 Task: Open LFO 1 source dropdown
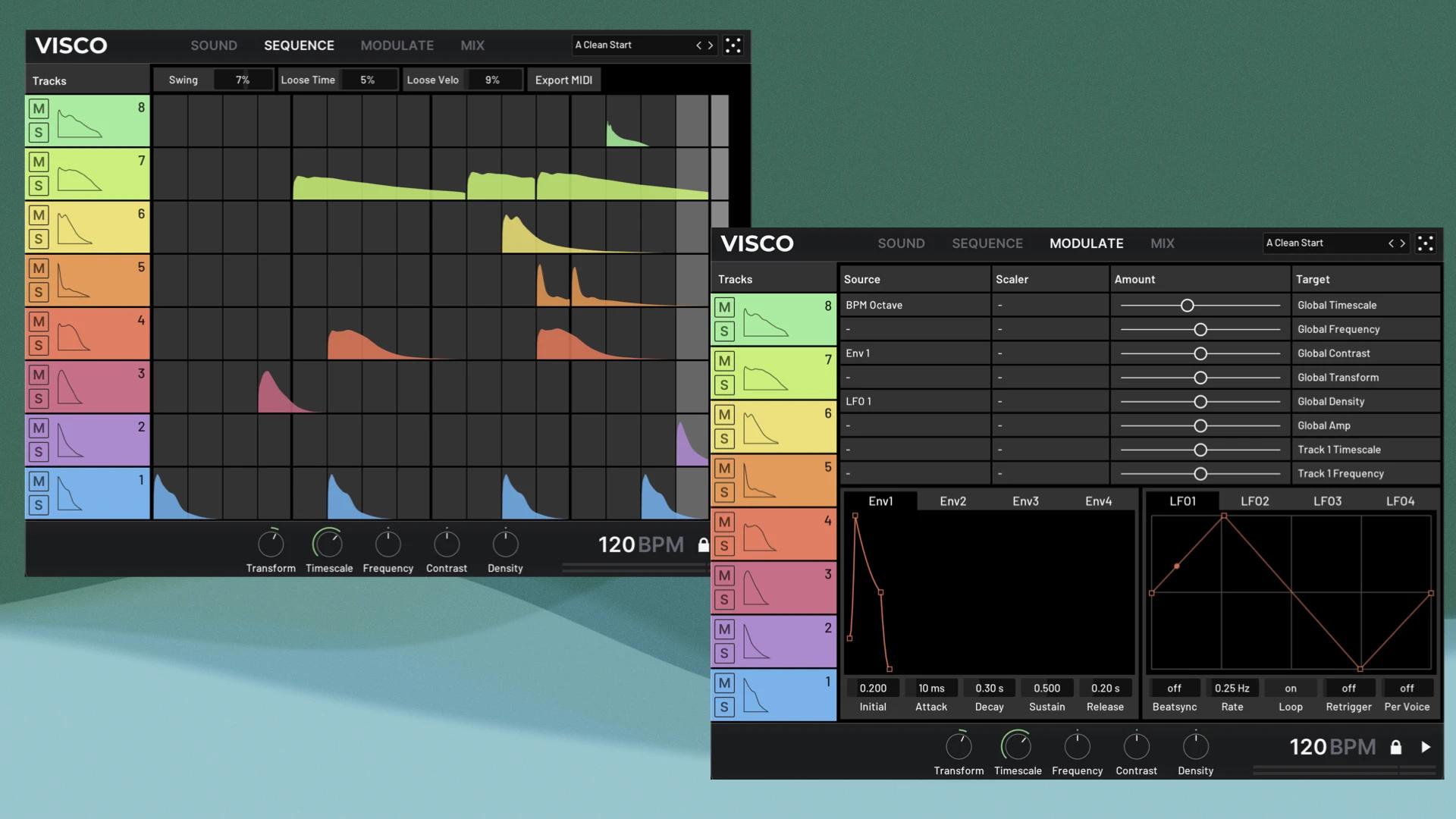point(914,401)
